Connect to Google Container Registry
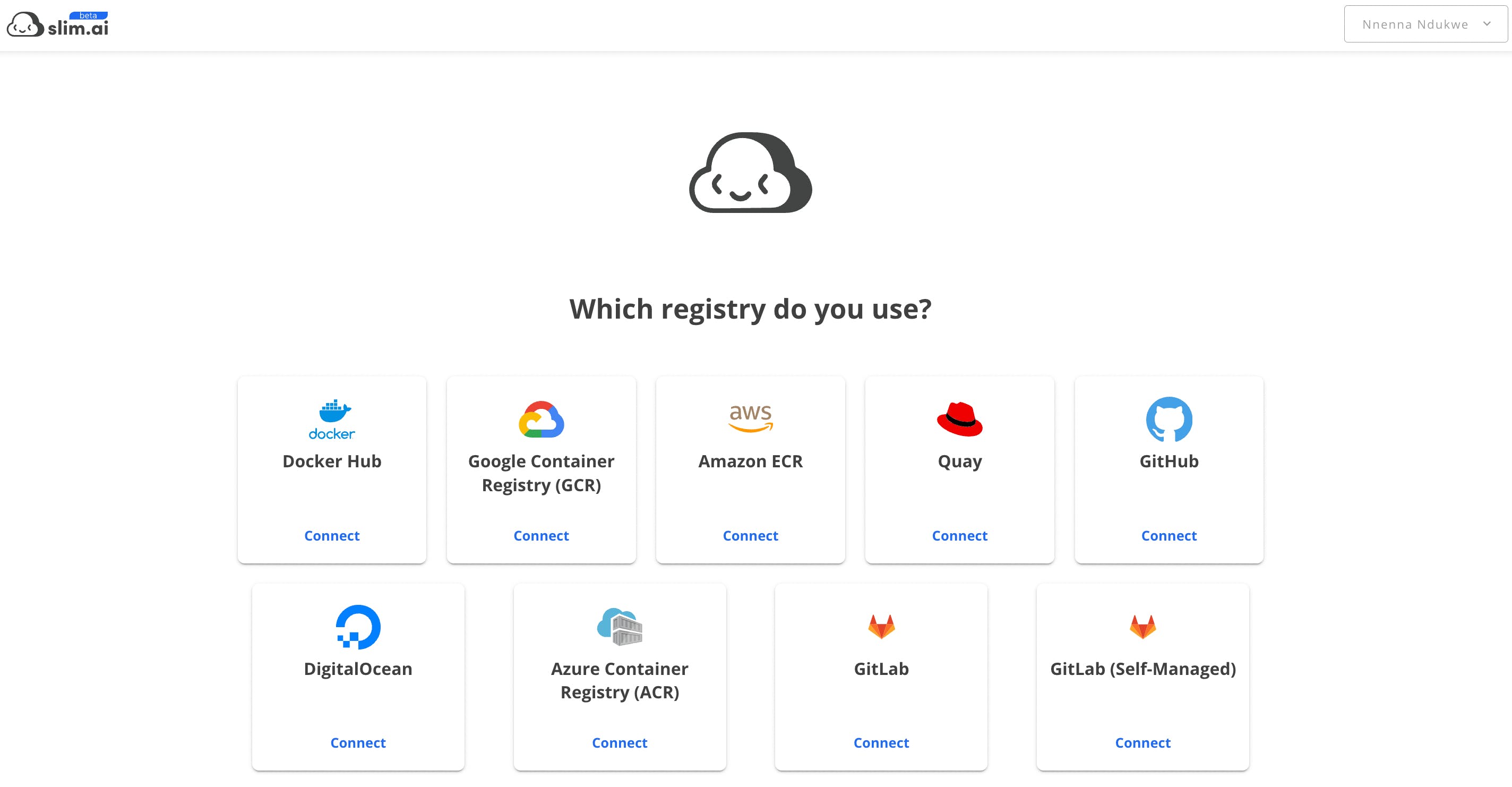Viewport: 1512px width, 787px height. pyautogui.click(x=541, y=536)
